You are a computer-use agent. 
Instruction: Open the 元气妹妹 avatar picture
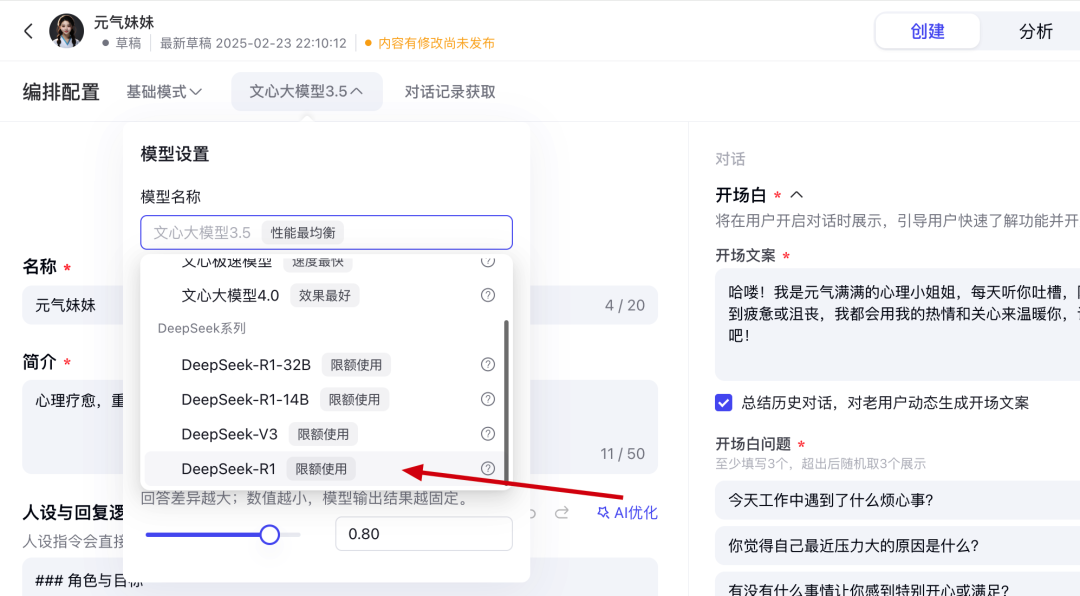point(66,31)
